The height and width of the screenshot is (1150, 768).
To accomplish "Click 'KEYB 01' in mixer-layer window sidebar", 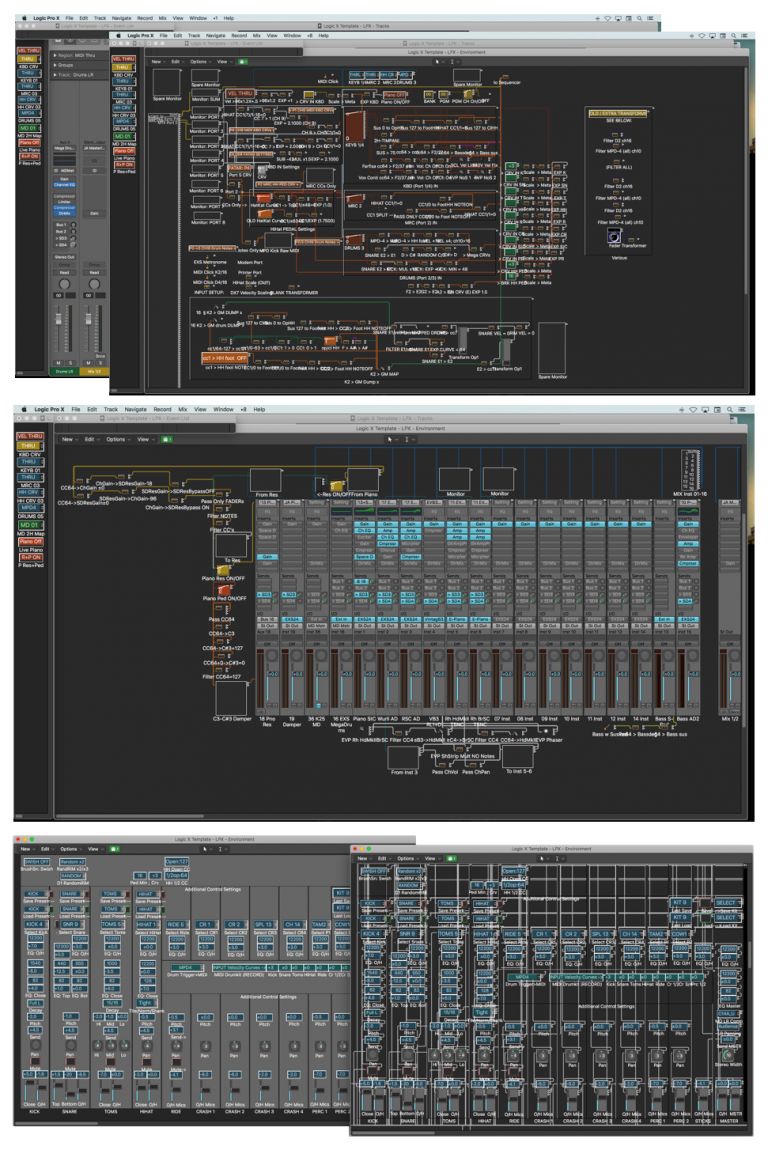I will (x=30, y=470).
